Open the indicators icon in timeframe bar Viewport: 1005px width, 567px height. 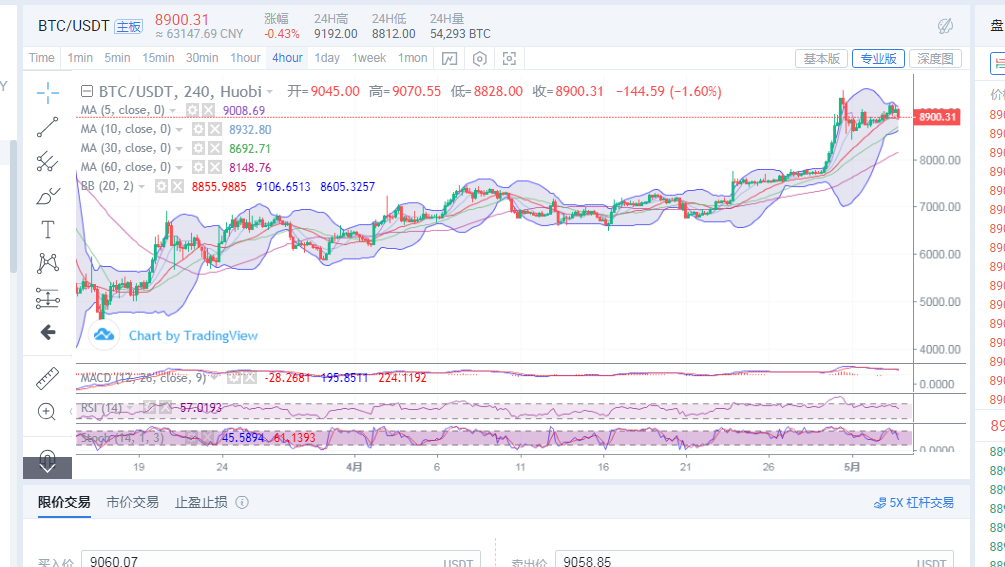click(x=449, y=59)
